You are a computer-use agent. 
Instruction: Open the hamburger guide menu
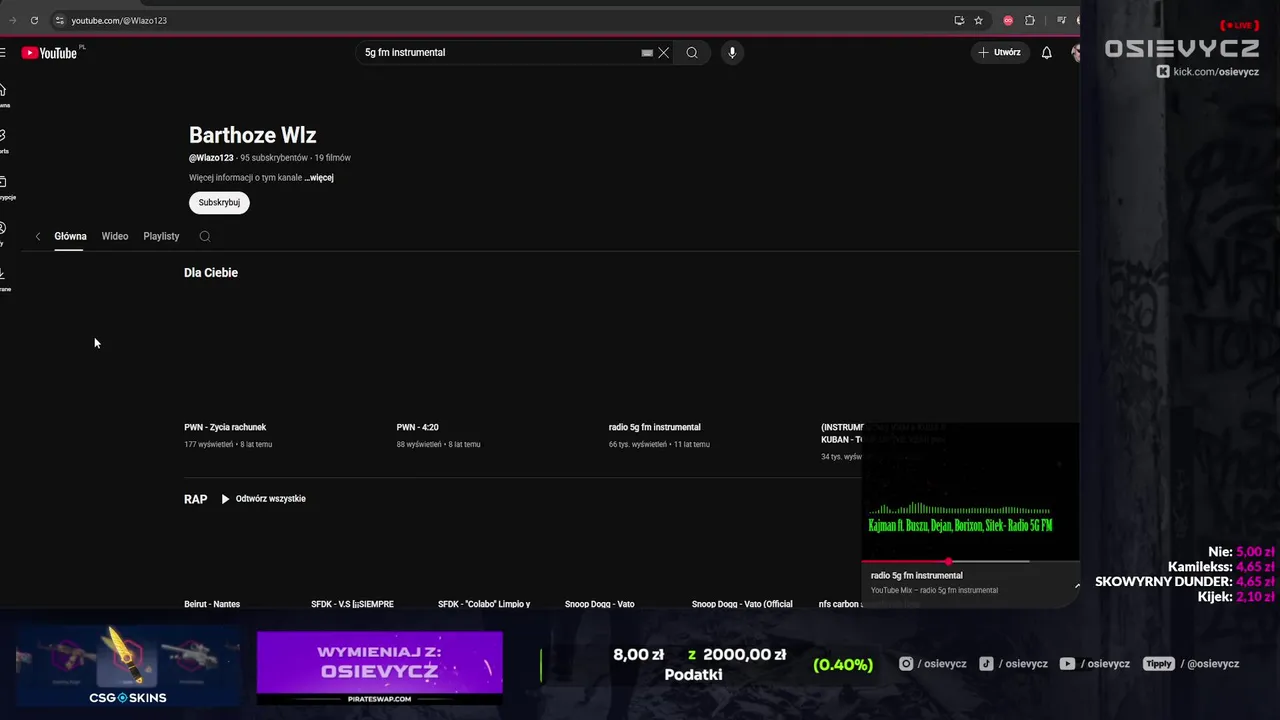[x=3, y=53]
